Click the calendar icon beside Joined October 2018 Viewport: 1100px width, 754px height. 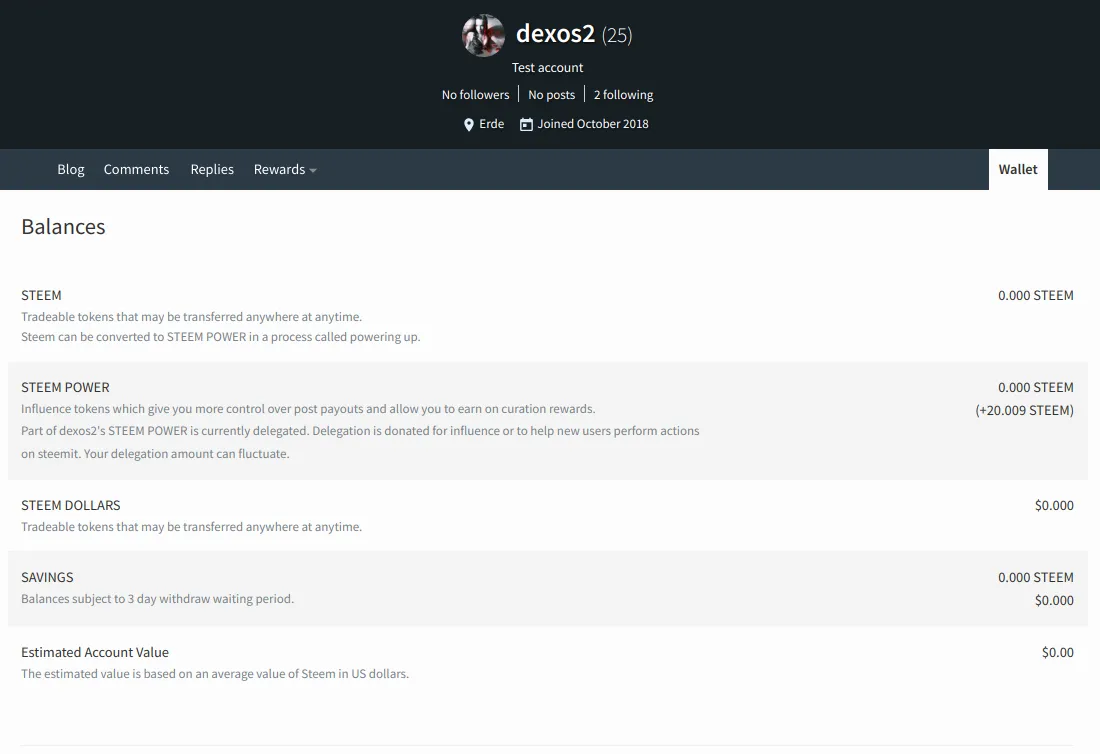[526, 124]
